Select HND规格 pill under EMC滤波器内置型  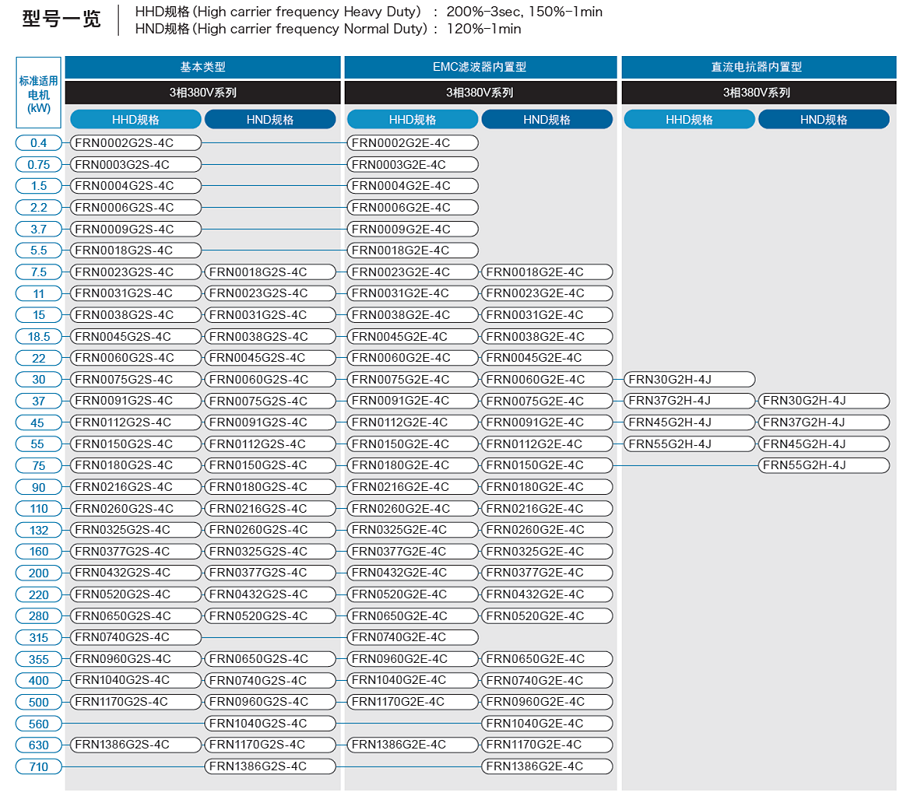click(x=546, y=119)
